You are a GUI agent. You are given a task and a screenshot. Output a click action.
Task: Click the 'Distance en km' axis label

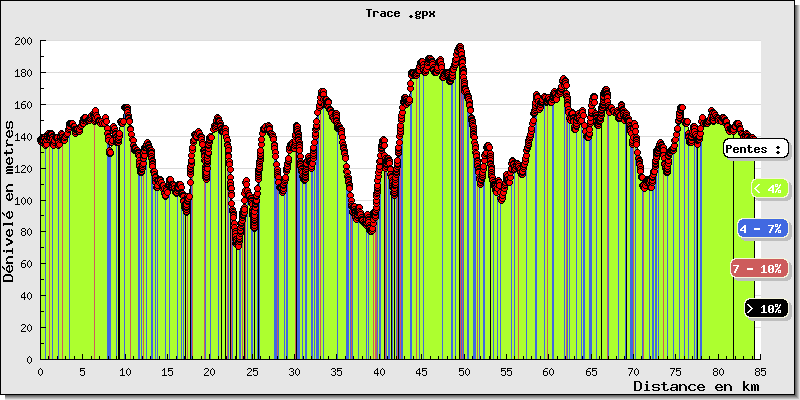coord(695,386)
